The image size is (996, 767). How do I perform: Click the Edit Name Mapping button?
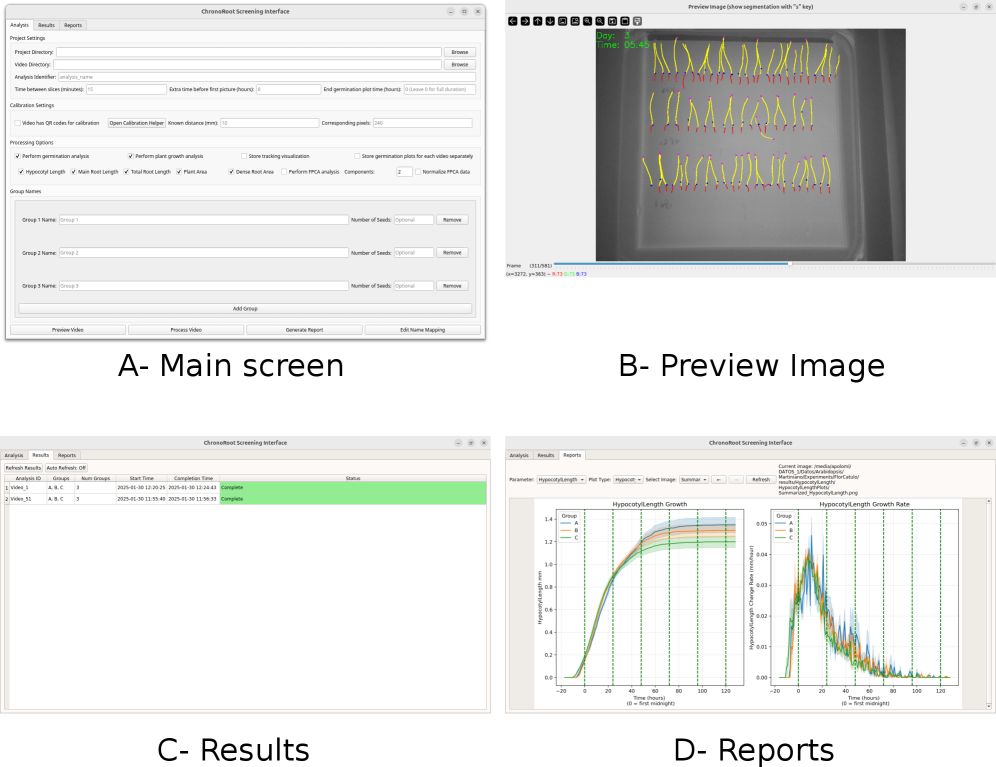point(422,330)
